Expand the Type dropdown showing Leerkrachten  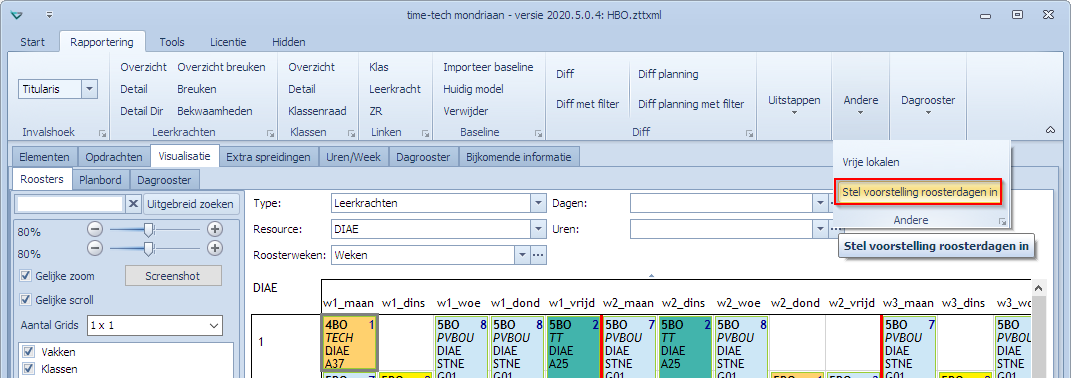539,204
